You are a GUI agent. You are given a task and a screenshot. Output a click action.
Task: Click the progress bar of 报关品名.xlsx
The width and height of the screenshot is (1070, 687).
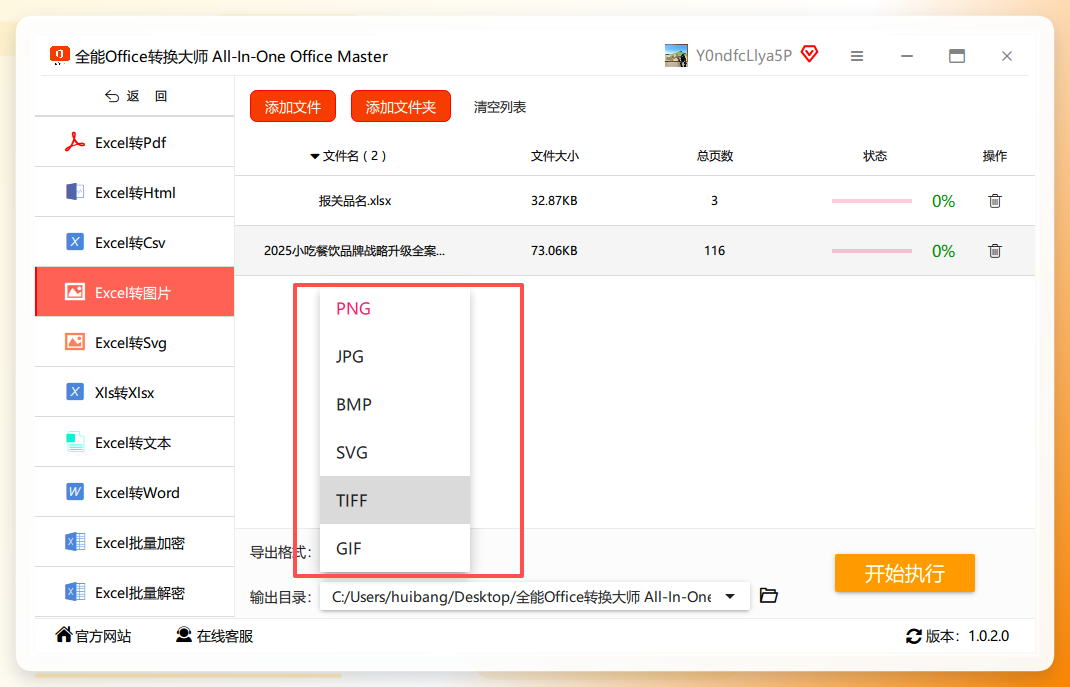coord(871,201)
